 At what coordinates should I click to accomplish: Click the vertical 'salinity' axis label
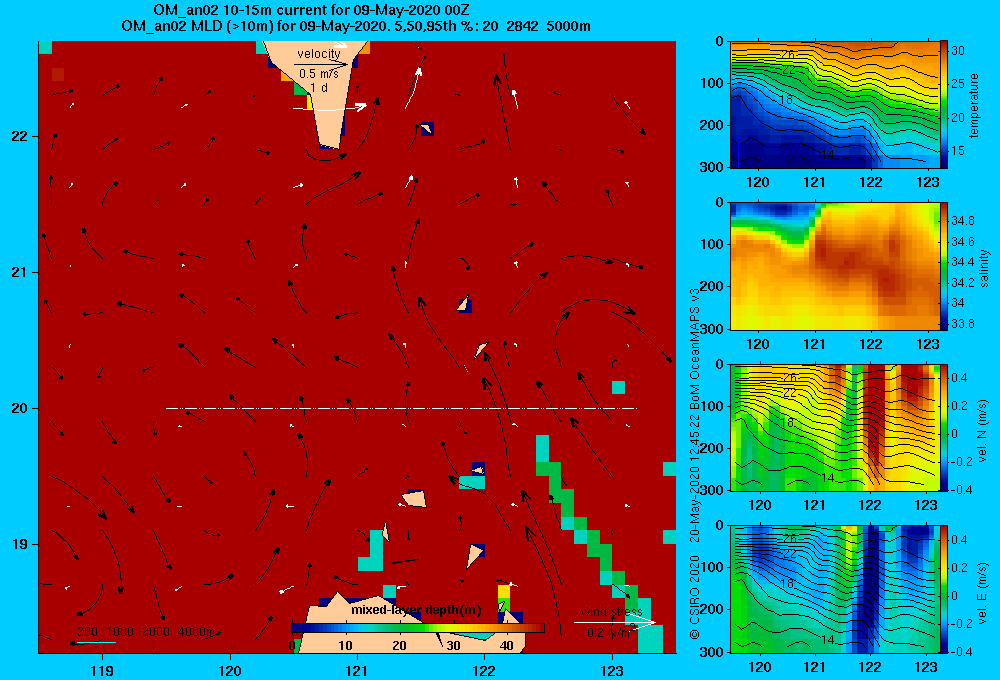[x=984, y=268]
